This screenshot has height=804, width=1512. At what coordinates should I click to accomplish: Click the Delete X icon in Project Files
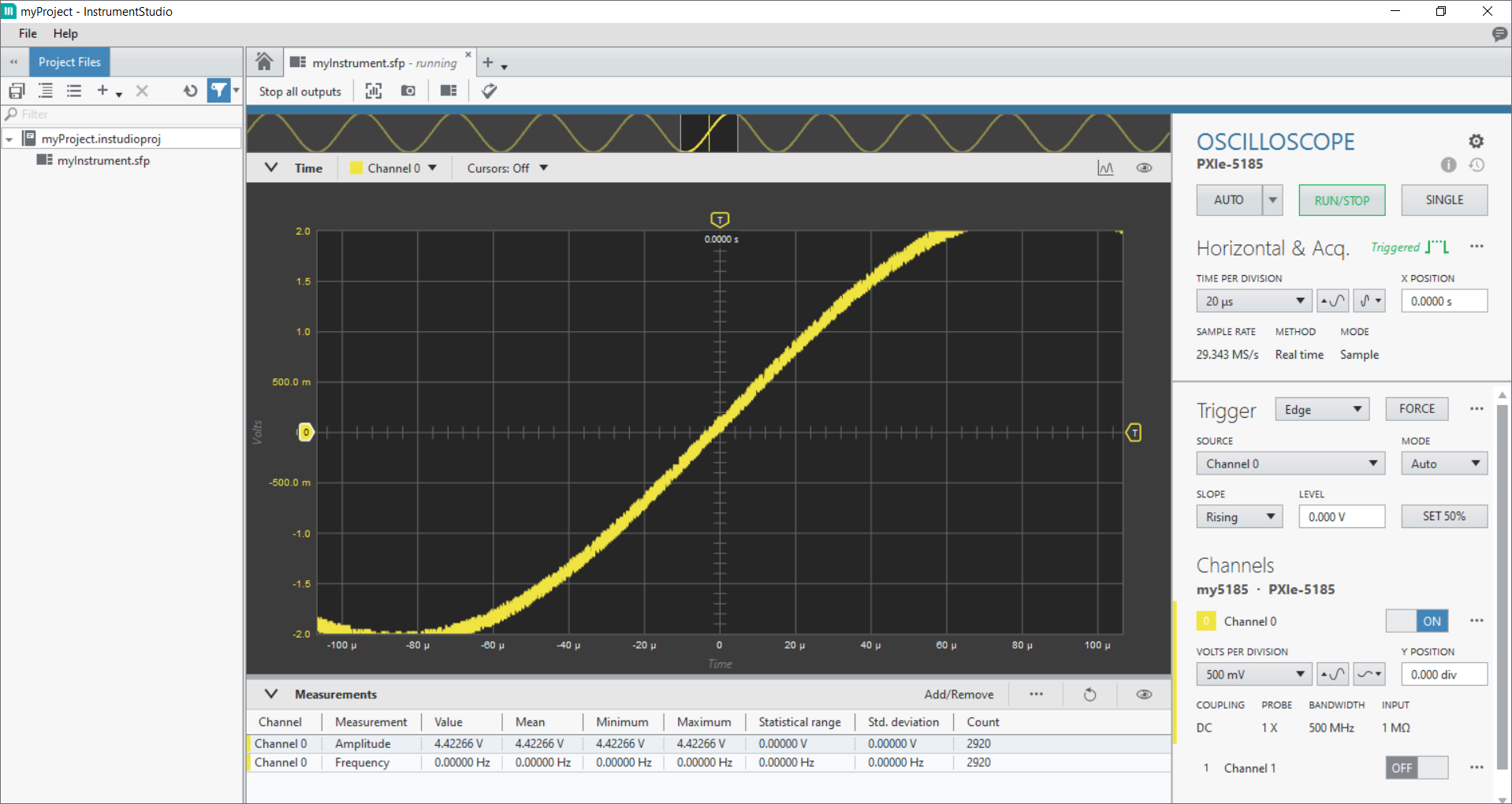(142, 91)
